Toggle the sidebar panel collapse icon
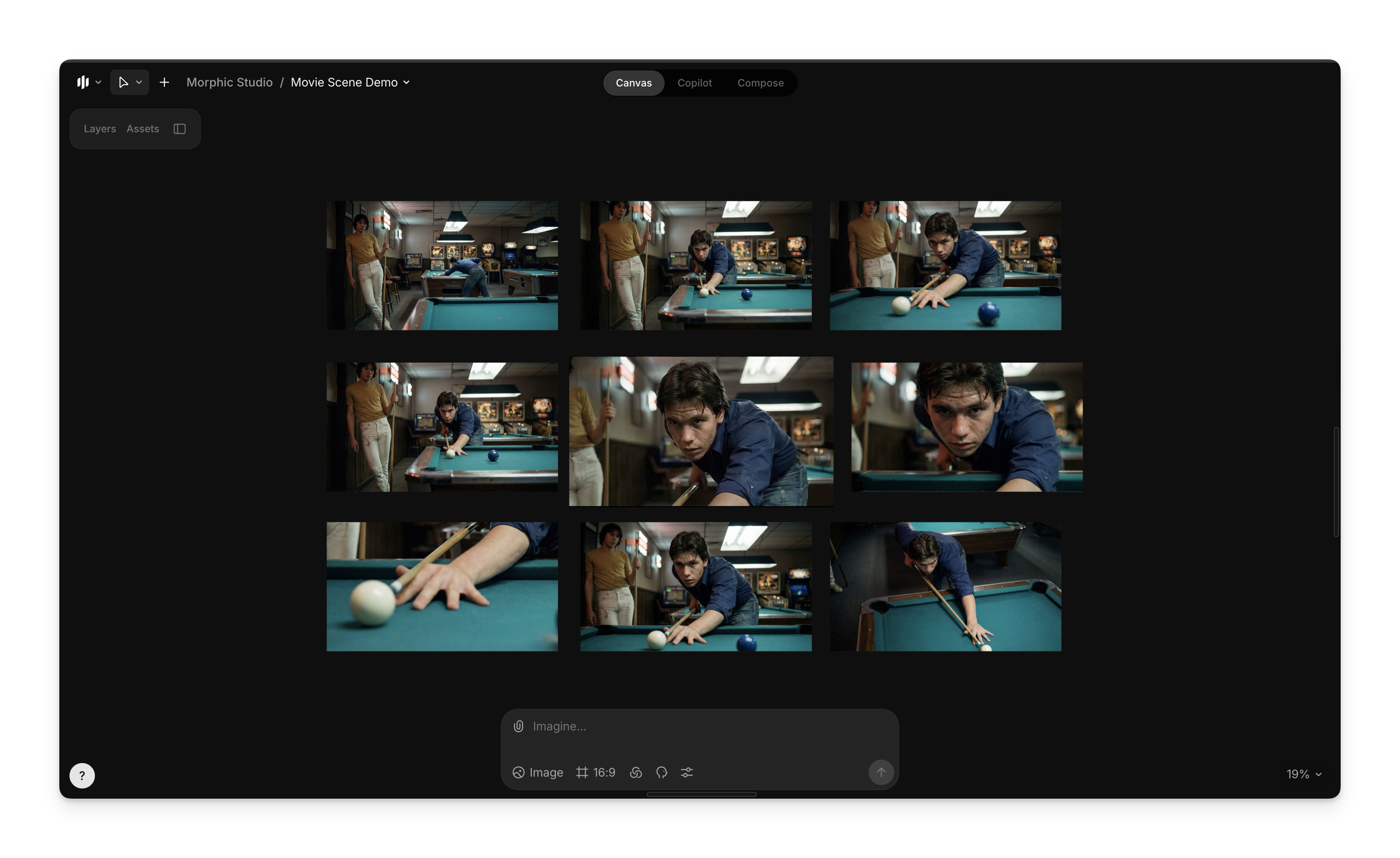Viewport: 1400px width, 858px height. [180, 129]
